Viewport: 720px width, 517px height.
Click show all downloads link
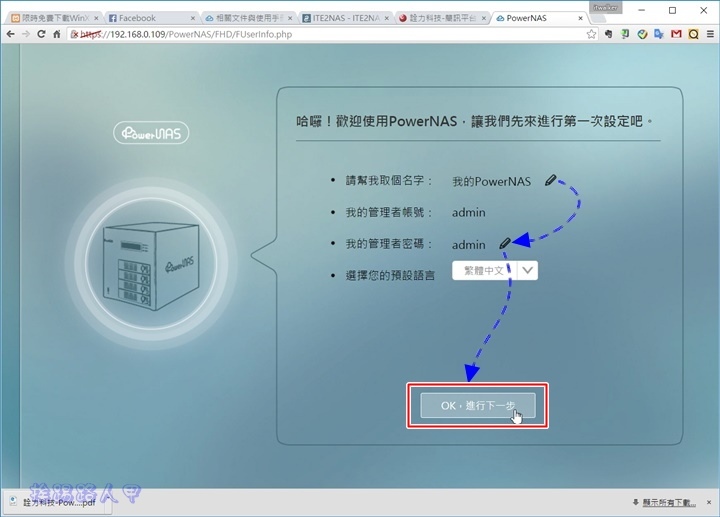(669, 502)
